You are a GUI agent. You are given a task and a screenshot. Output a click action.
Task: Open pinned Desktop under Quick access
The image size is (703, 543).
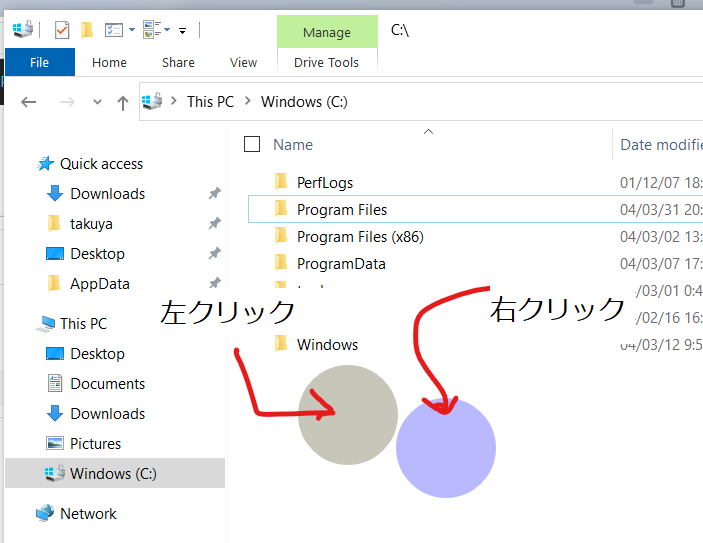(x=97, y=254)
